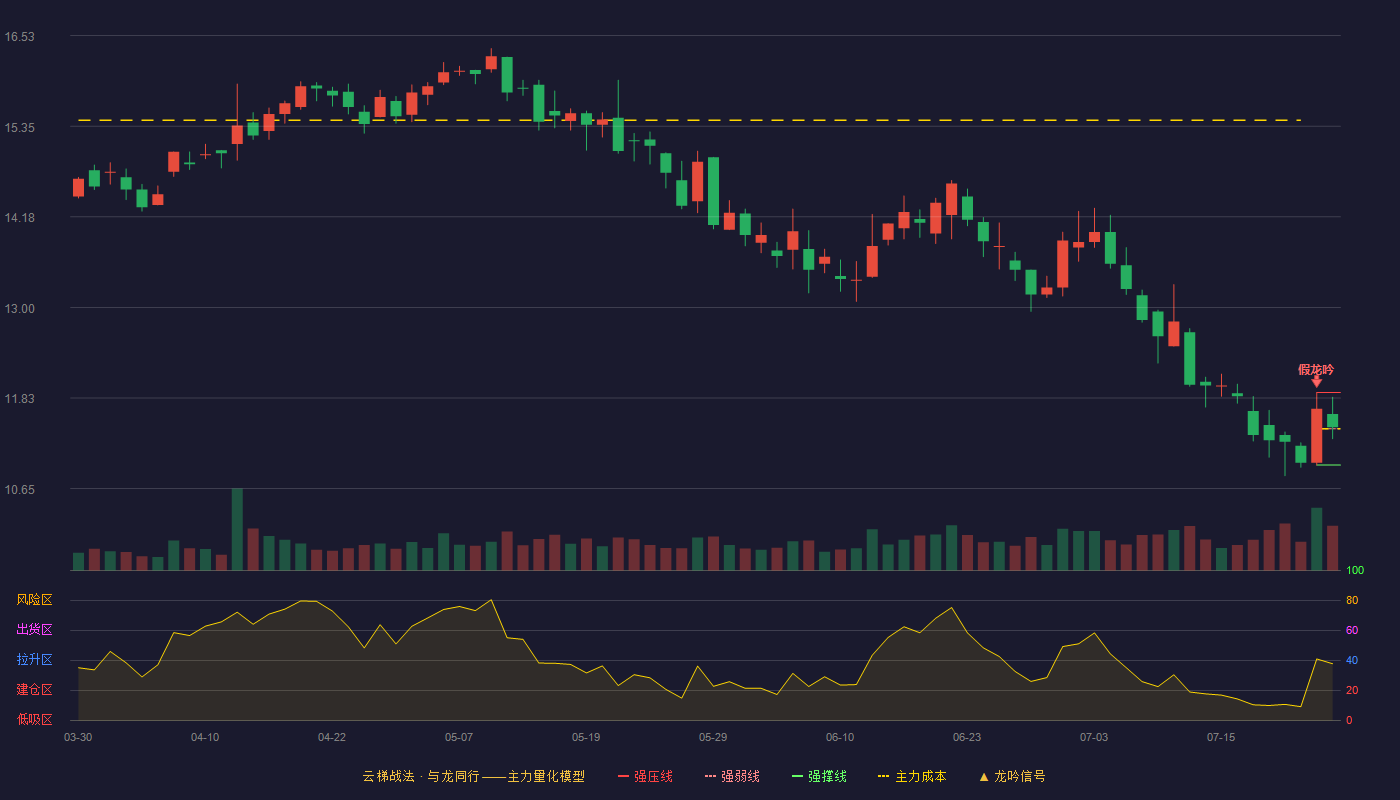
Task: Click the 80 indicator axis value
Action: (x=1352, y=600)
